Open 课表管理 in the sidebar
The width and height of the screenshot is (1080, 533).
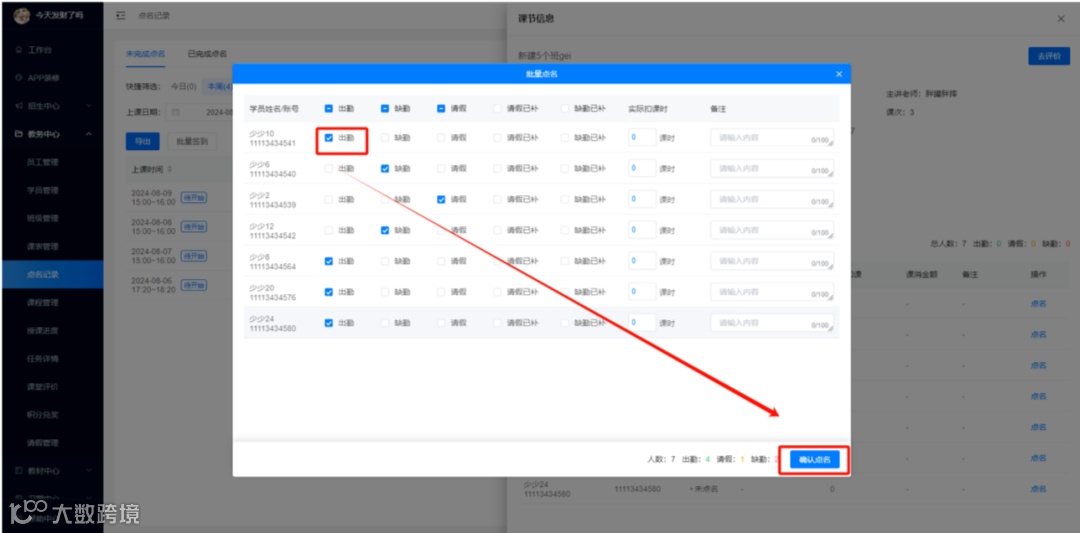[43, 247]
